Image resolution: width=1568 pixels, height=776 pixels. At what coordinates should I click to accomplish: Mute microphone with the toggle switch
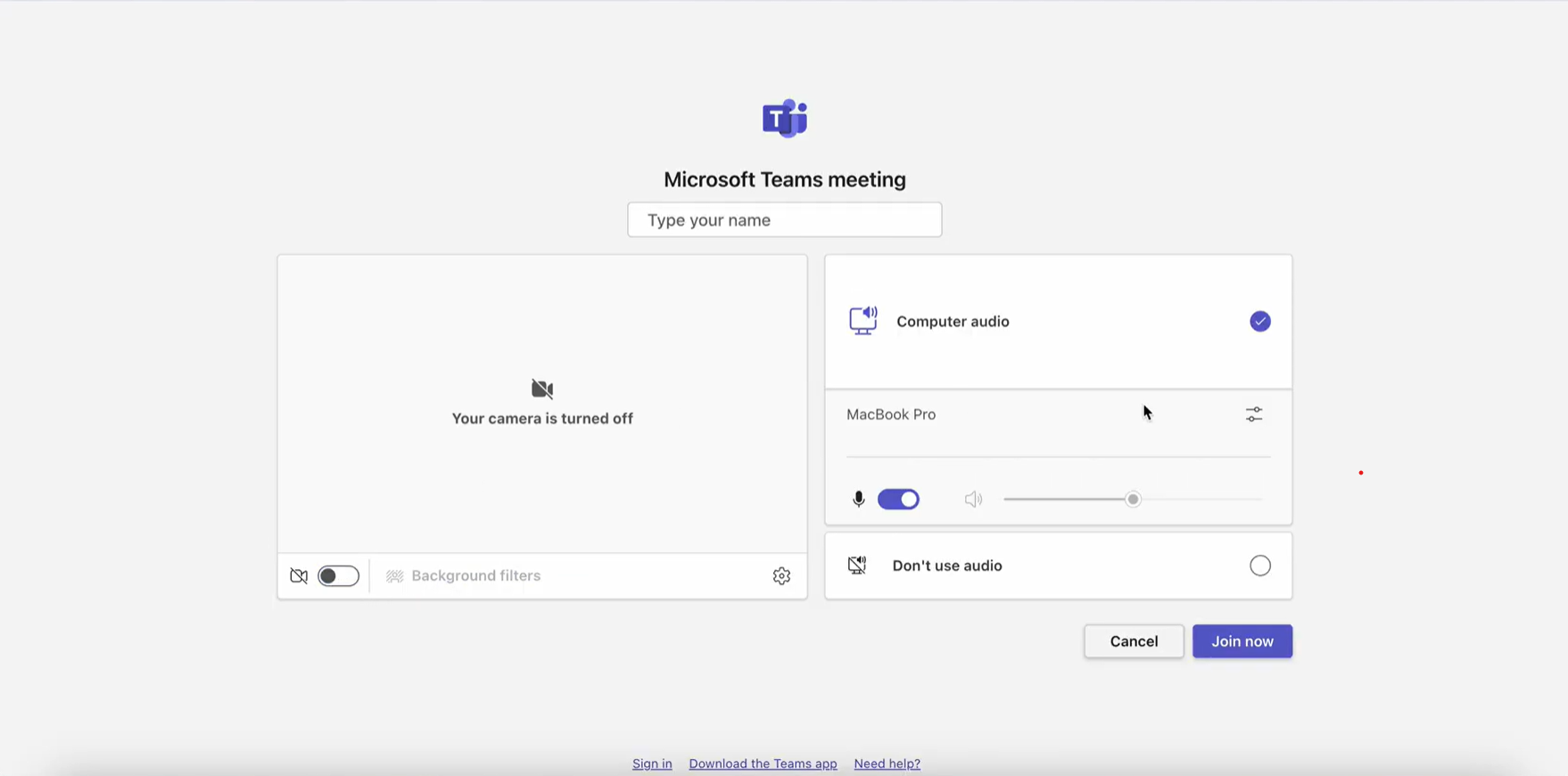(x=898, y=499)
